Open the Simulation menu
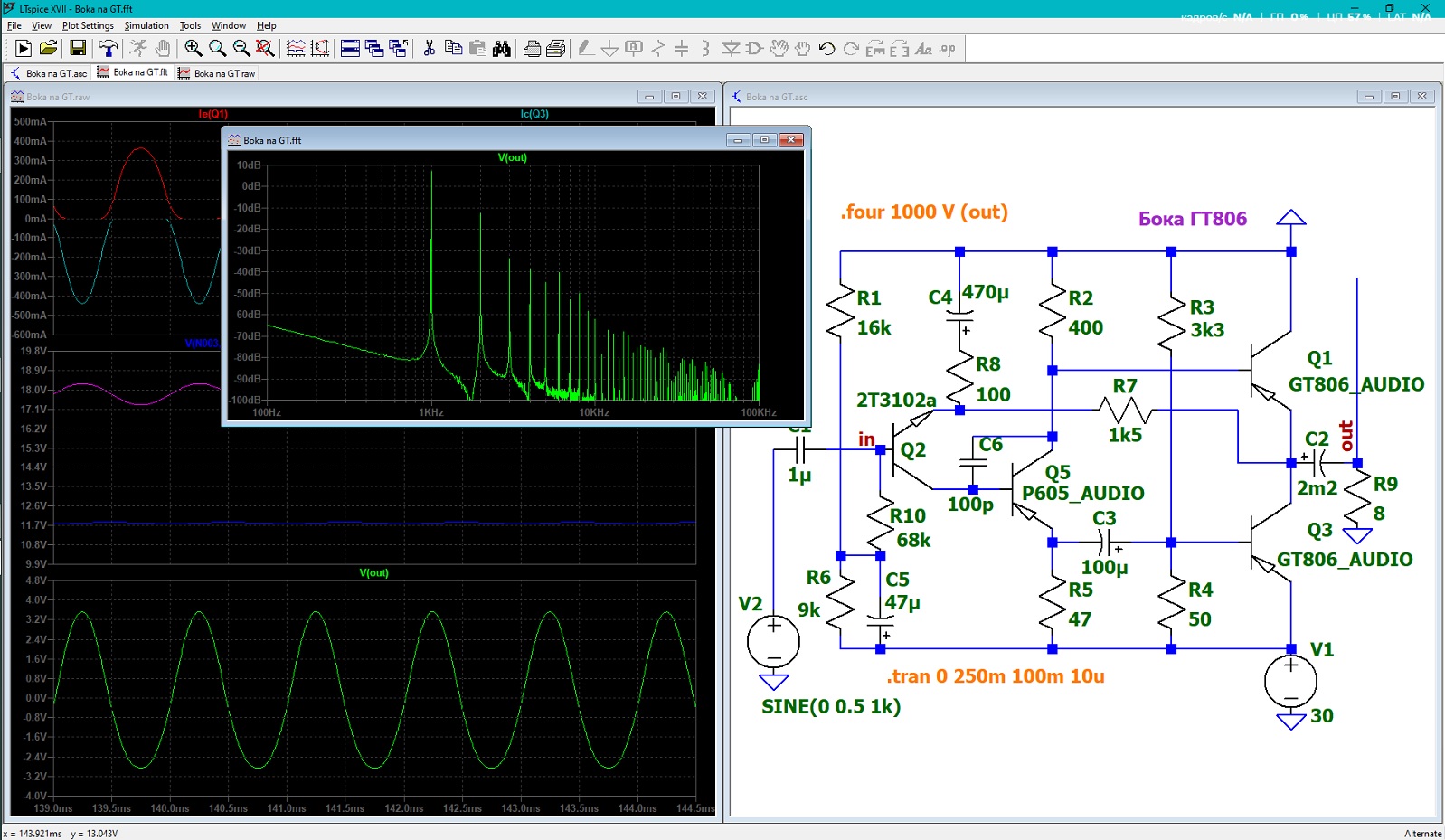 pyautogui.click(x=146, y=25)
